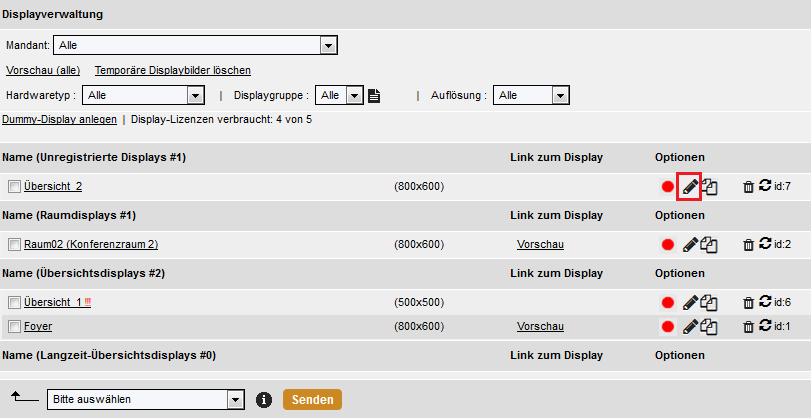
Task: Open the Auflösung dropdown
Action: click(531, 95)
